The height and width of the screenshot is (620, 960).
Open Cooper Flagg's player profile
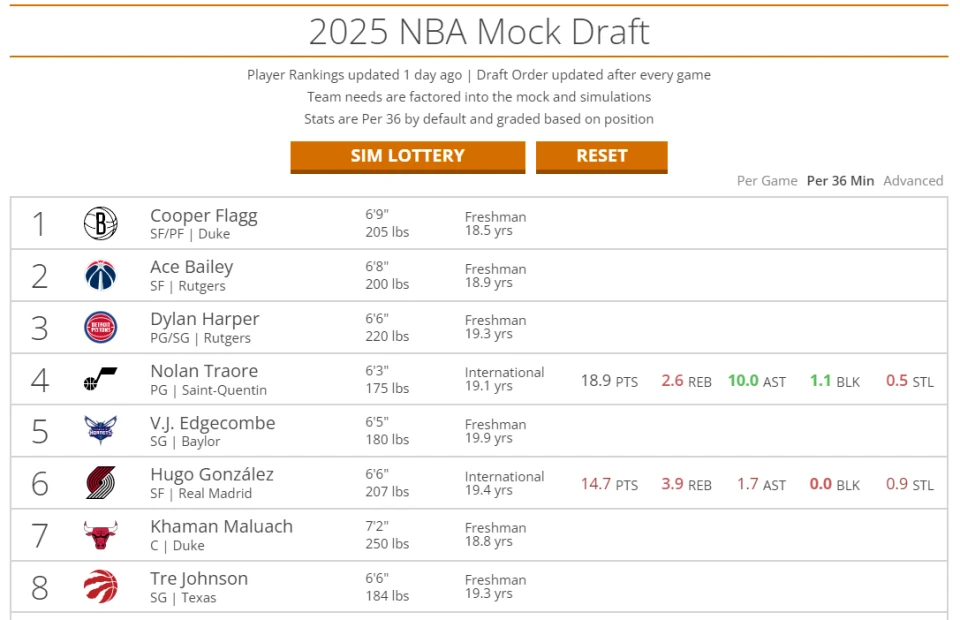tap(204, 215)
